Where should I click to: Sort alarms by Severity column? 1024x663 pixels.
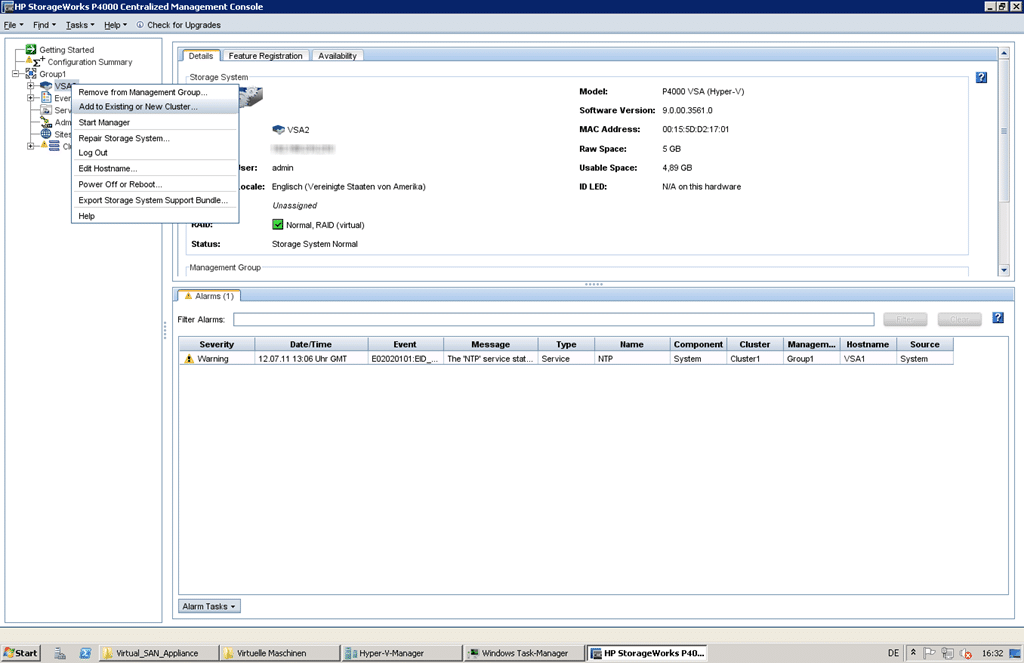click(217, 344)
